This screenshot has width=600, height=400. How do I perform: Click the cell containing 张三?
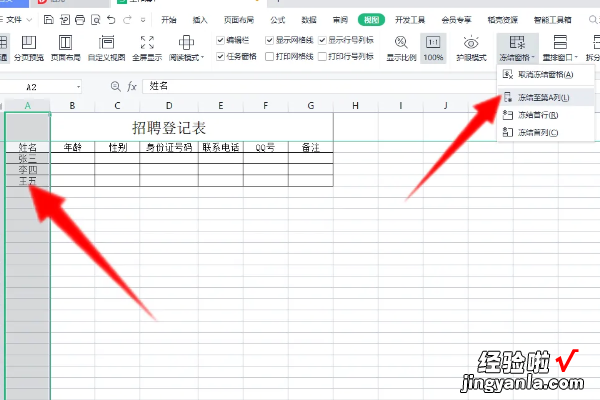click(x=28, y=158)
